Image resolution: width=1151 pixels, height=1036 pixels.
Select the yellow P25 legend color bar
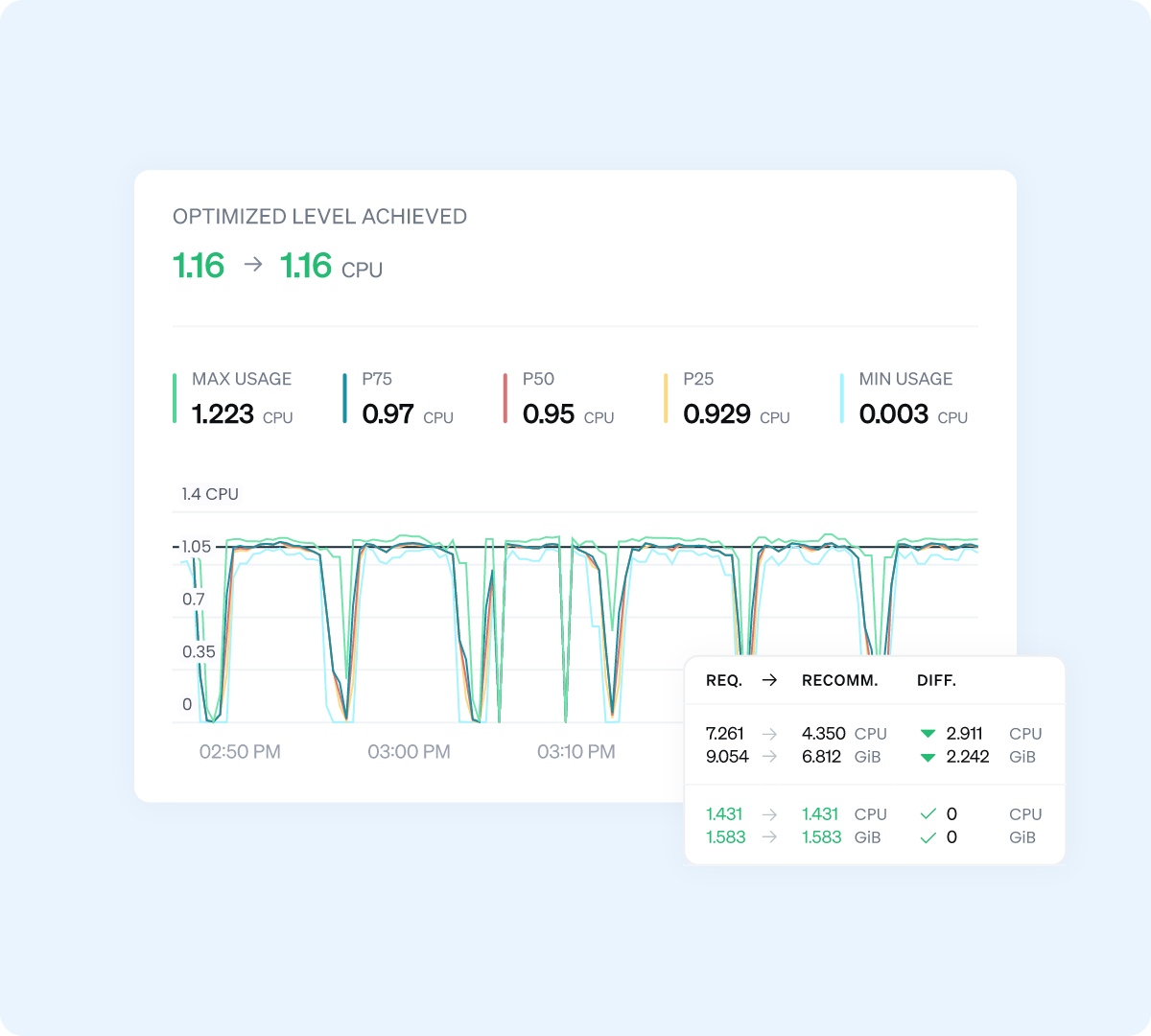[x=666, y=398]
